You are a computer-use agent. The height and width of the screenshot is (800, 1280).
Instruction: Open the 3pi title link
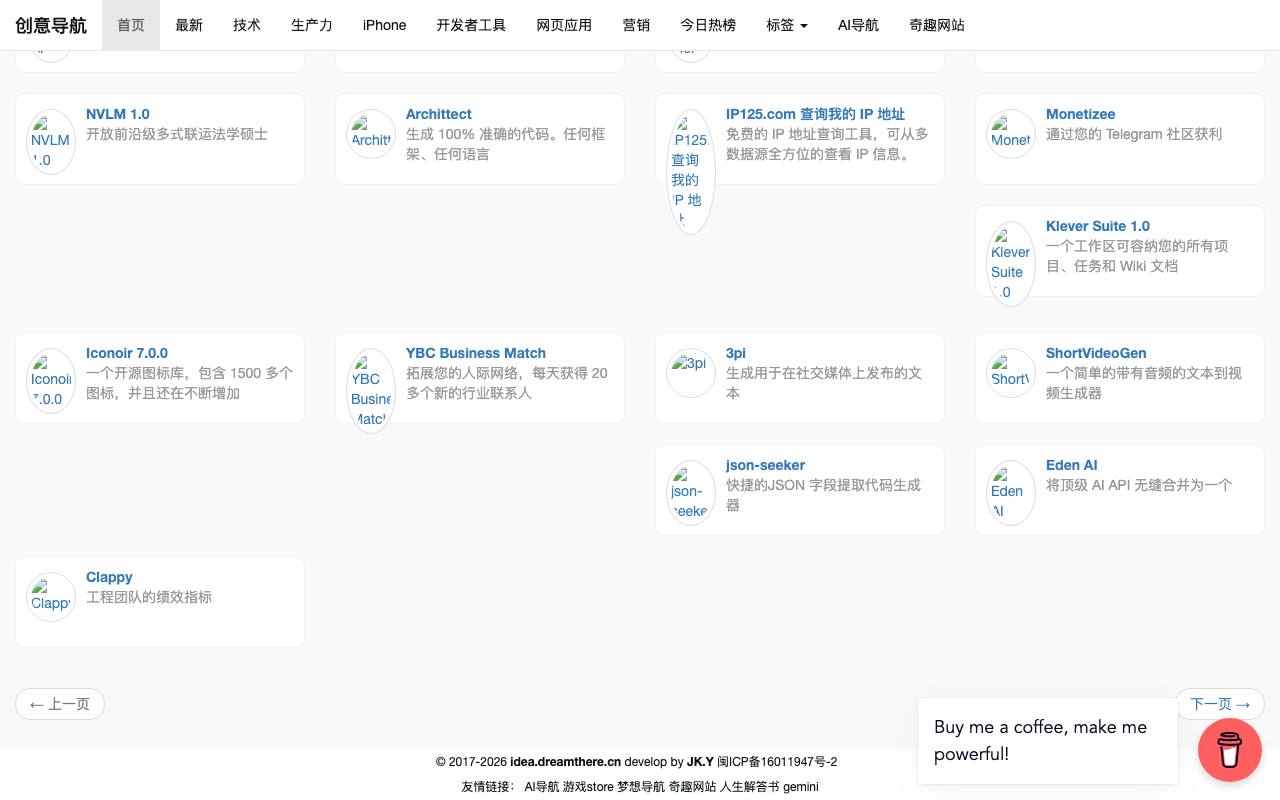(736, 353)
